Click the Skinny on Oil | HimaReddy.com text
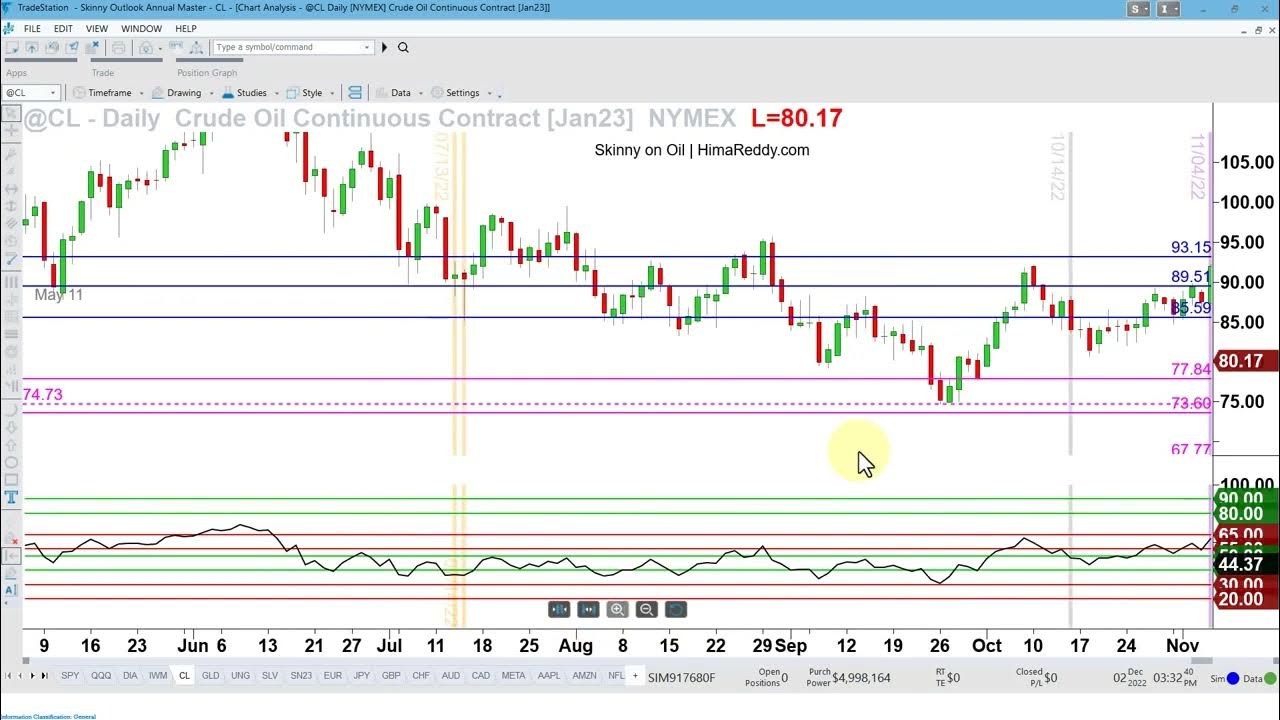The image size is (1280, 720). pos(702,150)
